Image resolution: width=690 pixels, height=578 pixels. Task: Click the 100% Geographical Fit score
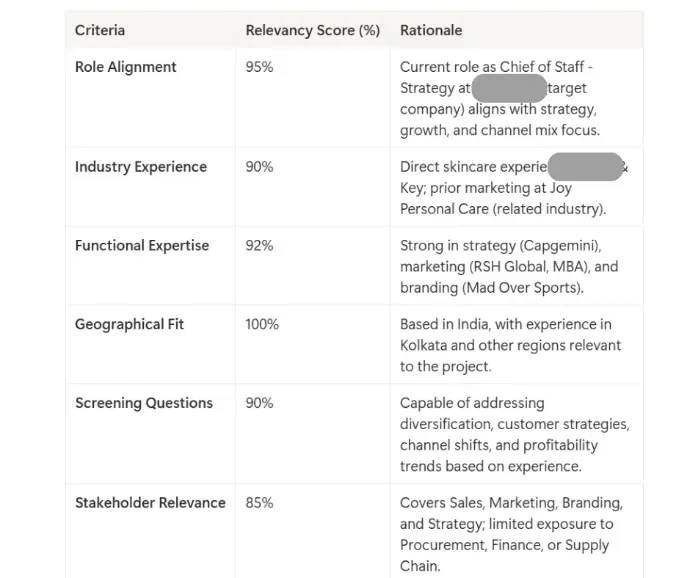pyautogui.click(x=262, y=324)
